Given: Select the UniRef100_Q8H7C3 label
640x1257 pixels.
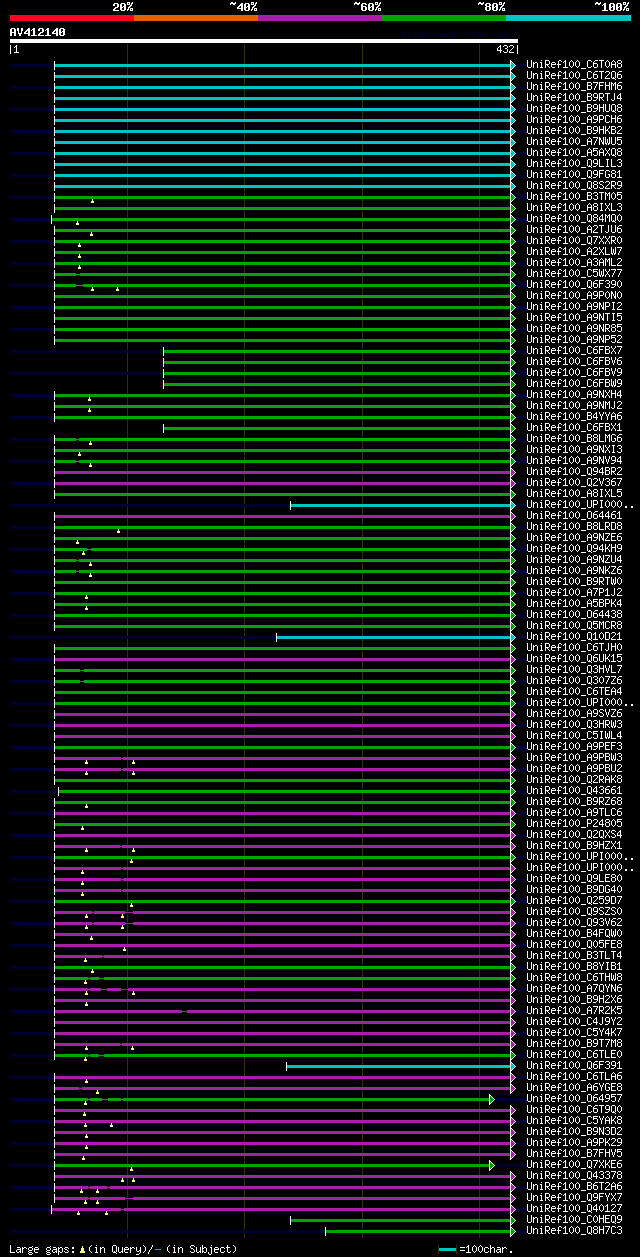Looking at the screenshot, I should (x=574, y=1230).
